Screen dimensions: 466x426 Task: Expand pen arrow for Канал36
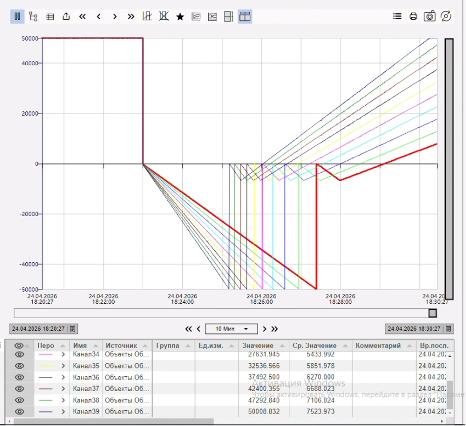coord(63,377)
